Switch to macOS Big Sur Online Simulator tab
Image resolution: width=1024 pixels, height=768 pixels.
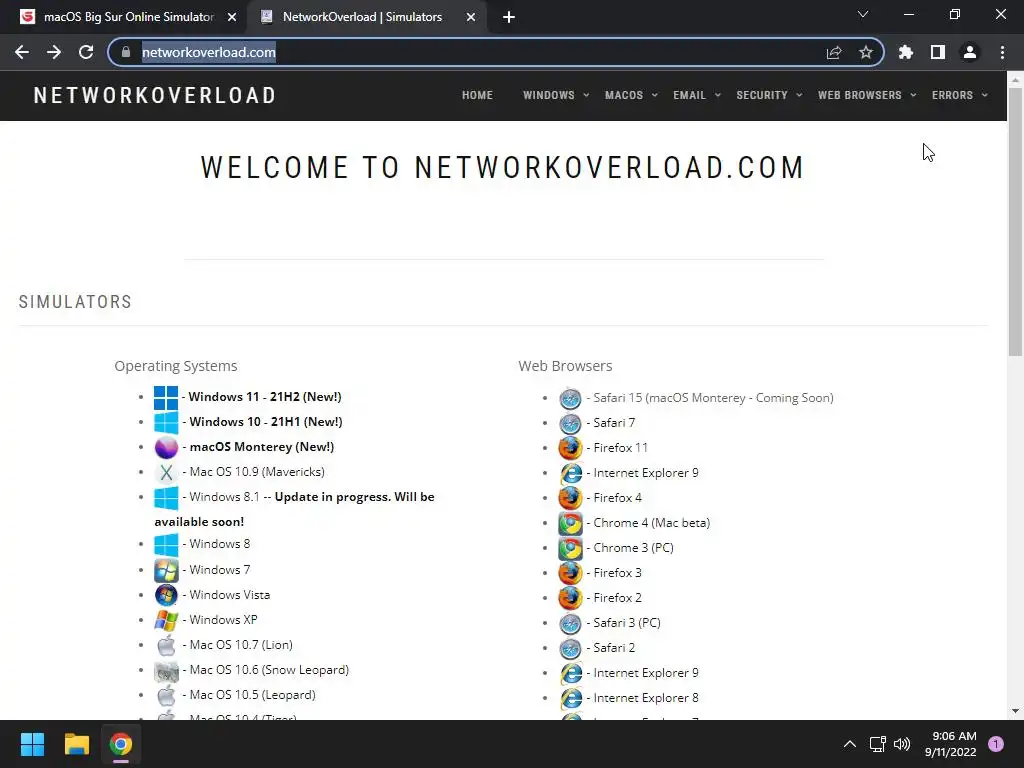[129, 17]
